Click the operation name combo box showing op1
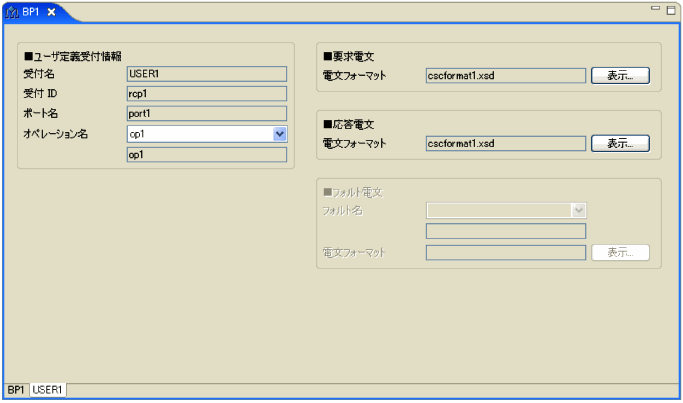Viewport: 683px width, 403px height. [199, 133]
